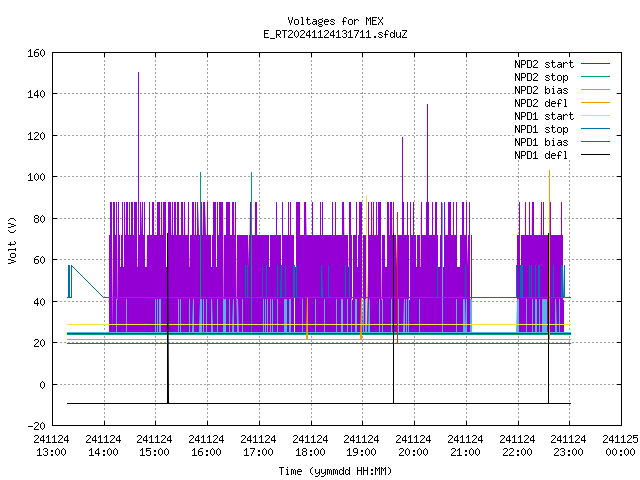Click the 'NPD2 defl' legend label
The height and width of the screenshot is (480, 640).
click(541, 103)
